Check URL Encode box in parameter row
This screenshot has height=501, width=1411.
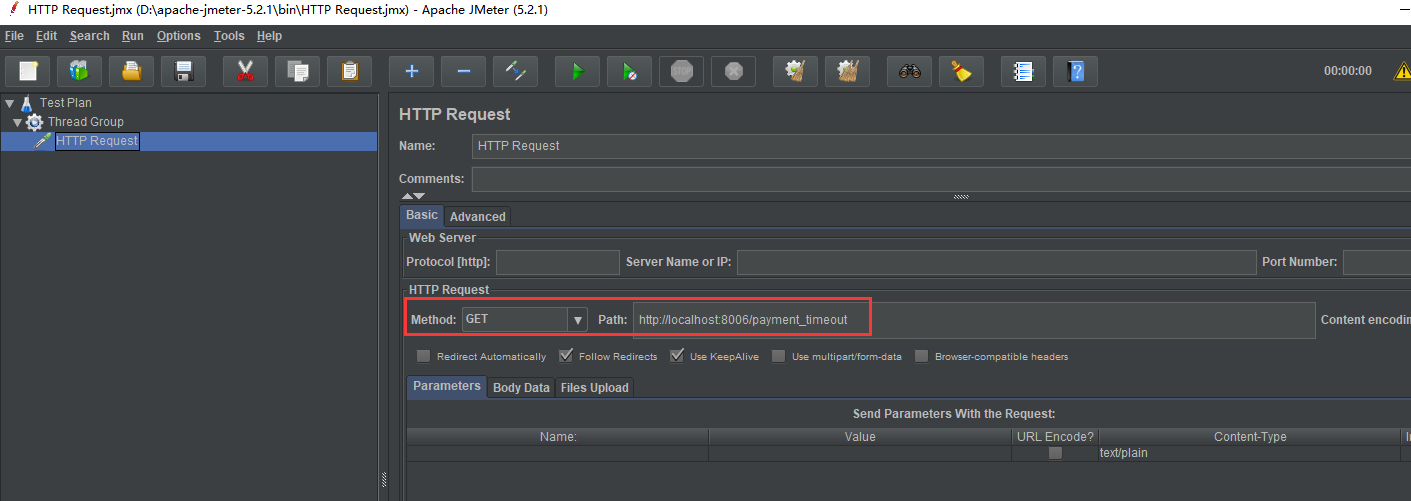tap(1055, 453)
